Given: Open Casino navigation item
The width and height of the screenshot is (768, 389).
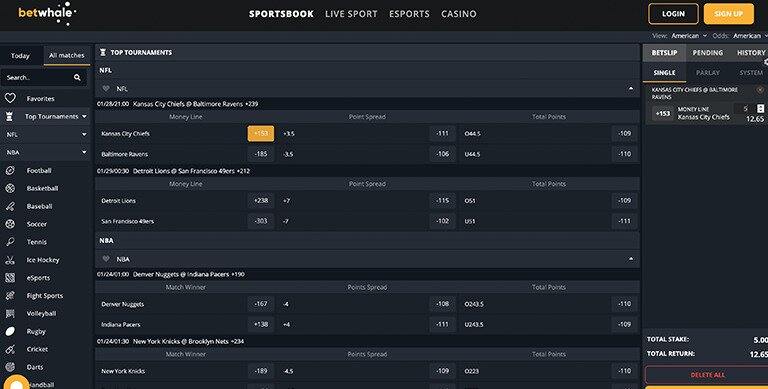Looking at the screenshot, I should pos(458,14).
